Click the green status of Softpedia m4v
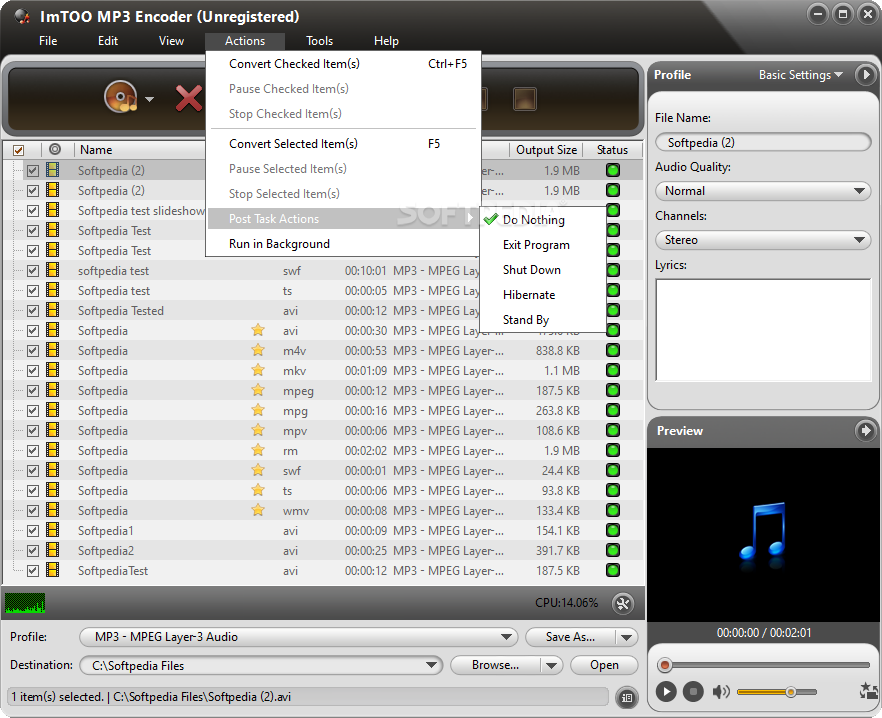This screenshot has height=718, width=882. (613, 351)
